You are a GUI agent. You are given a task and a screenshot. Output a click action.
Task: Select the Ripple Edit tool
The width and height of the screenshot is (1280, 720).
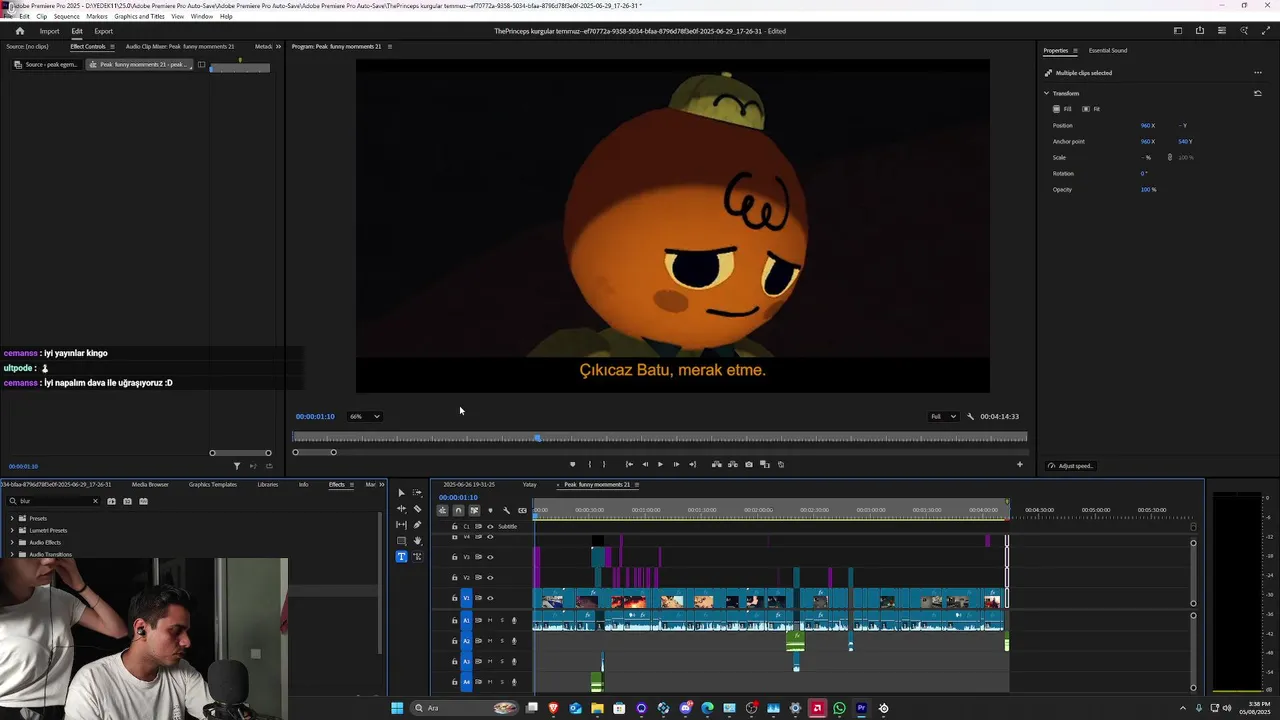coord(401,508)
